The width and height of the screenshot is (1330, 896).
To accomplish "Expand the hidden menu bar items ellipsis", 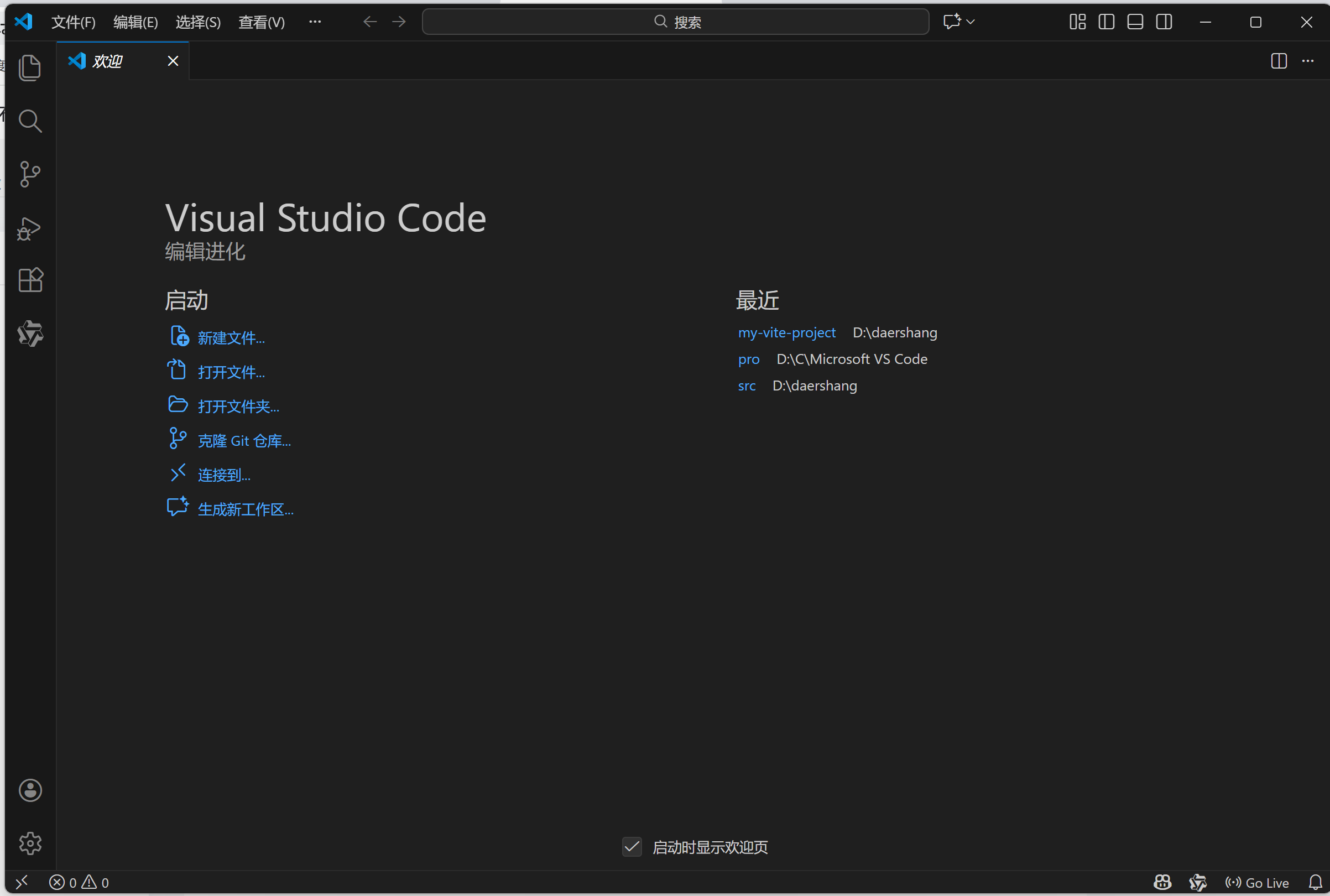I will pos(315,22).
